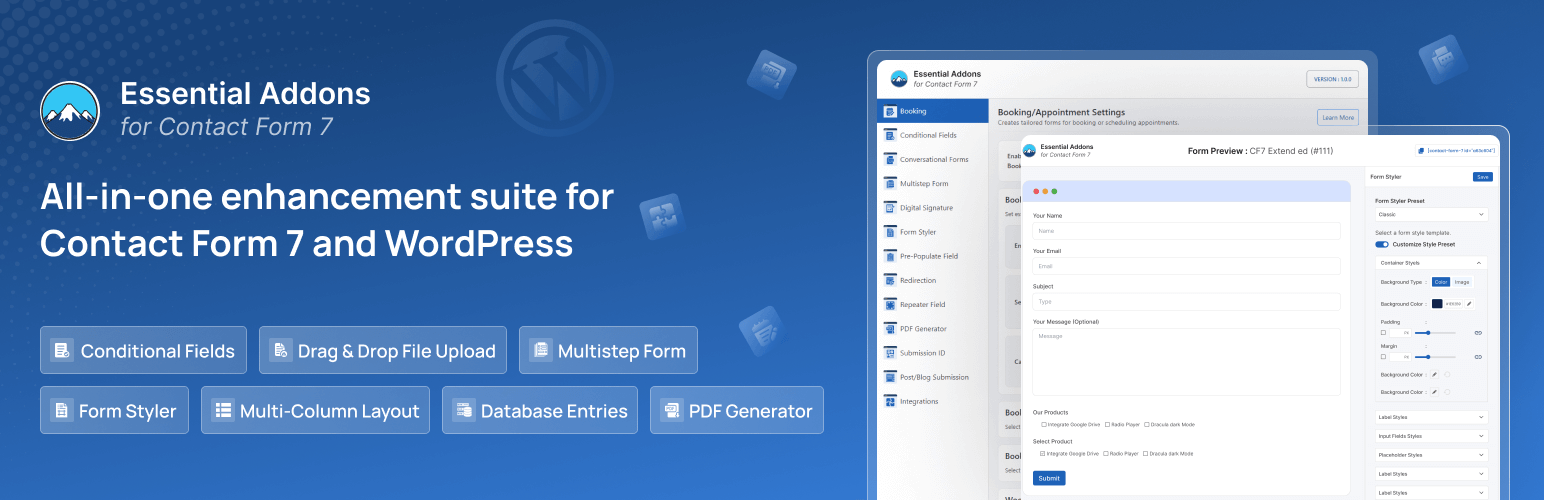
Task: Uncheck Integrate Google Drive under Select Product
Action: pos(1043,453)
